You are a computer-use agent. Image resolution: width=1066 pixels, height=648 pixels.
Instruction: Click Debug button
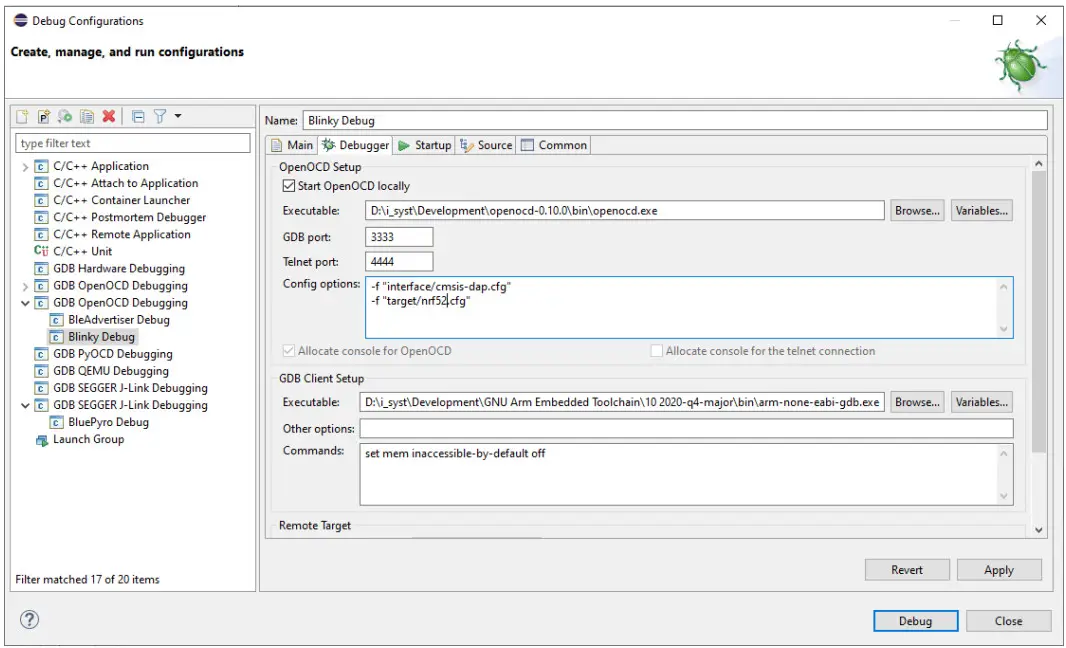pos(915,621)
